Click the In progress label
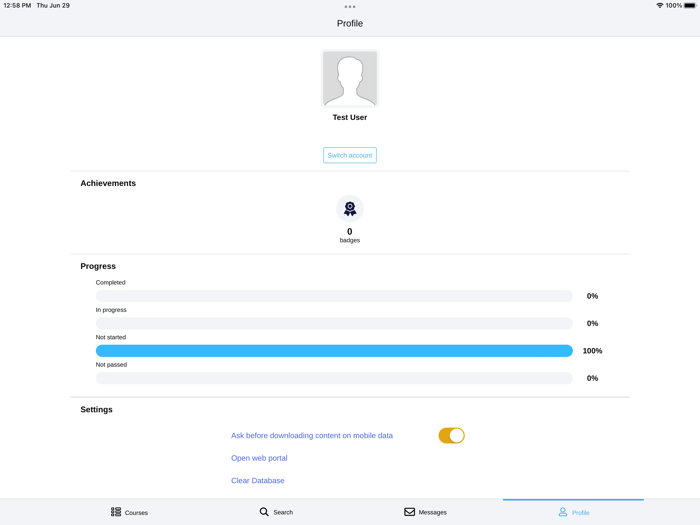This screenshot has width=700, height=525. coord(111,310)
